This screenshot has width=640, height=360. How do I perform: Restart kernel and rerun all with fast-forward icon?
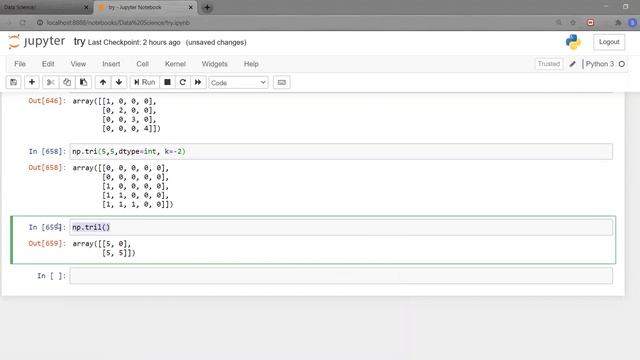click(x=198, y=82)
